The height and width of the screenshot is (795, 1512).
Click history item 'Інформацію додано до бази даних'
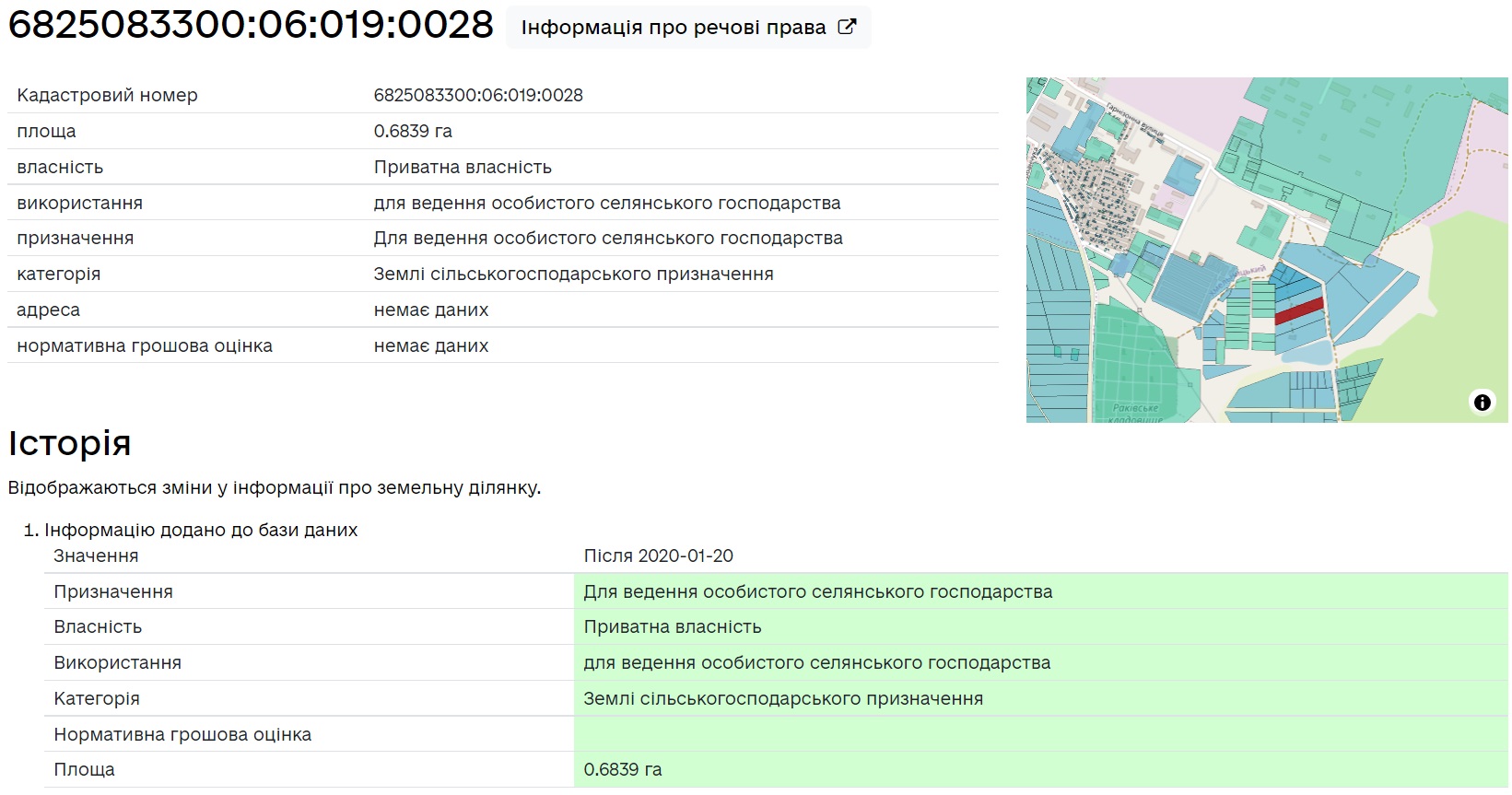(201, 530)
